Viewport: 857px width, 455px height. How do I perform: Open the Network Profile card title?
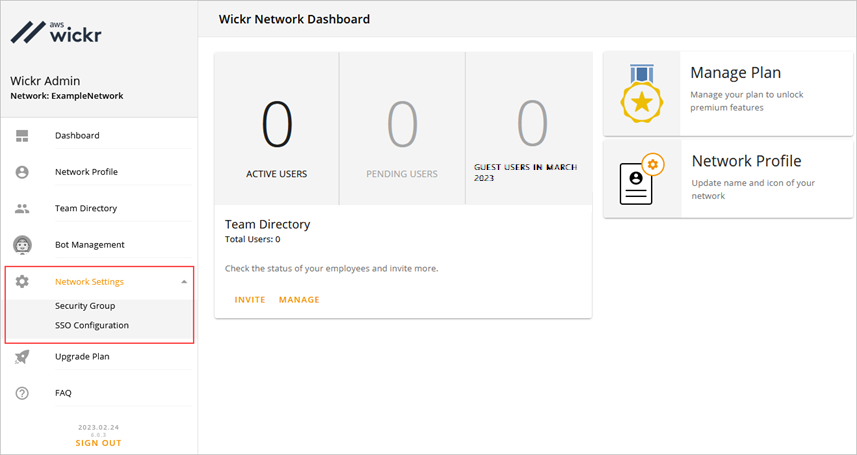pos(746,161)
